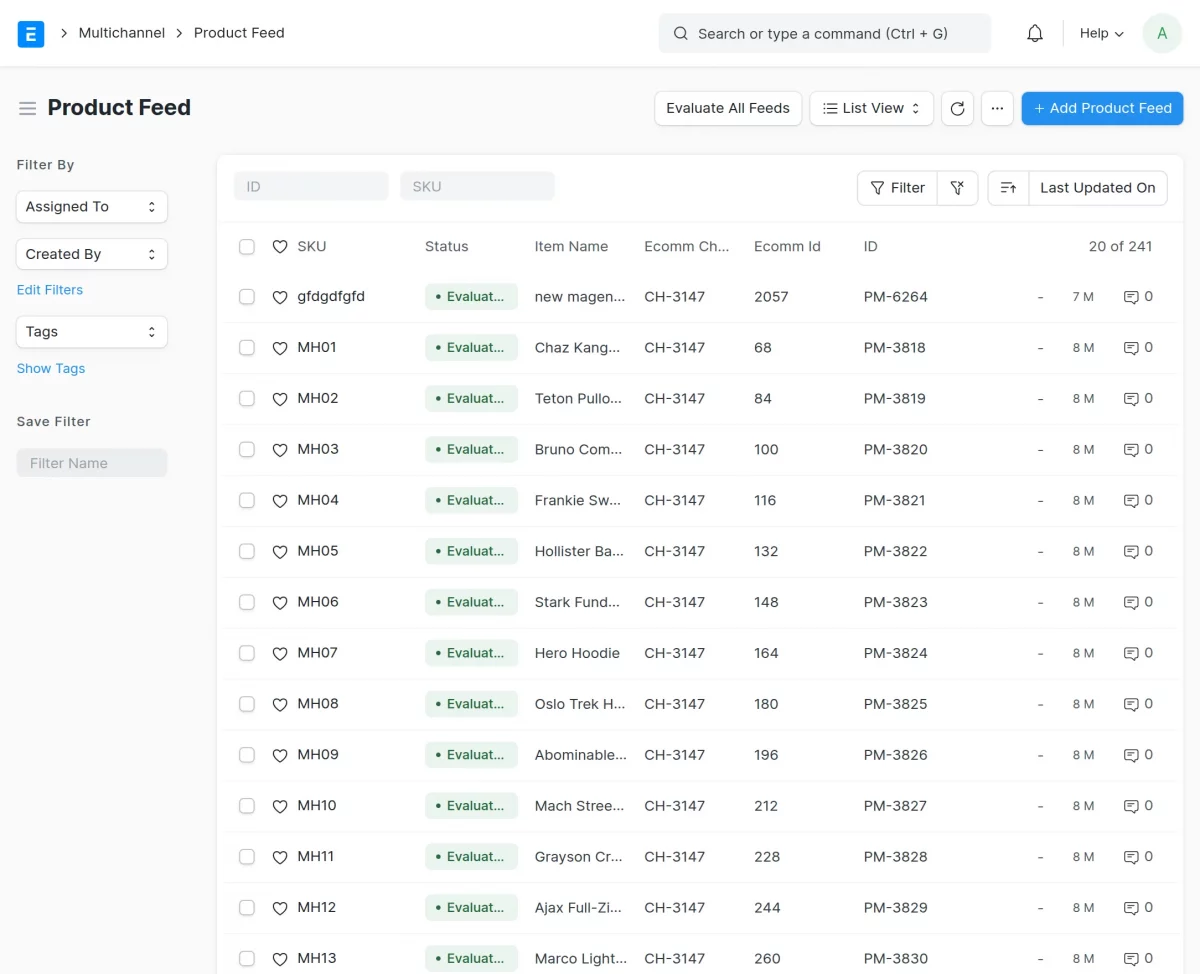Image resolution: width=1200 pixels, height=974 pixels.
Task: Click the Evaluate All Feeds button
Action: pos(727,108)
